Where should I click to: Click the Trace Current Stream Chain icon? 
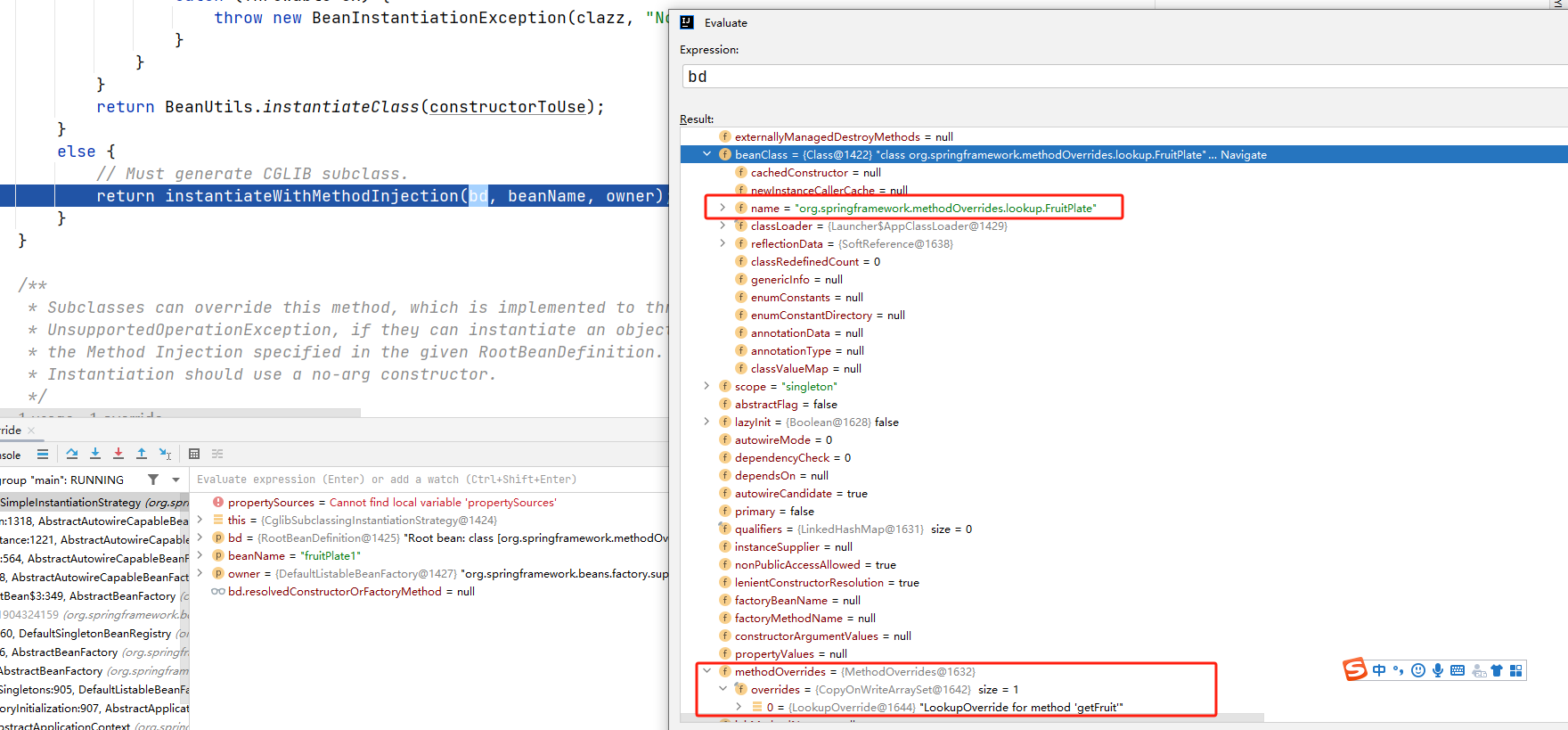click(217, 454)
